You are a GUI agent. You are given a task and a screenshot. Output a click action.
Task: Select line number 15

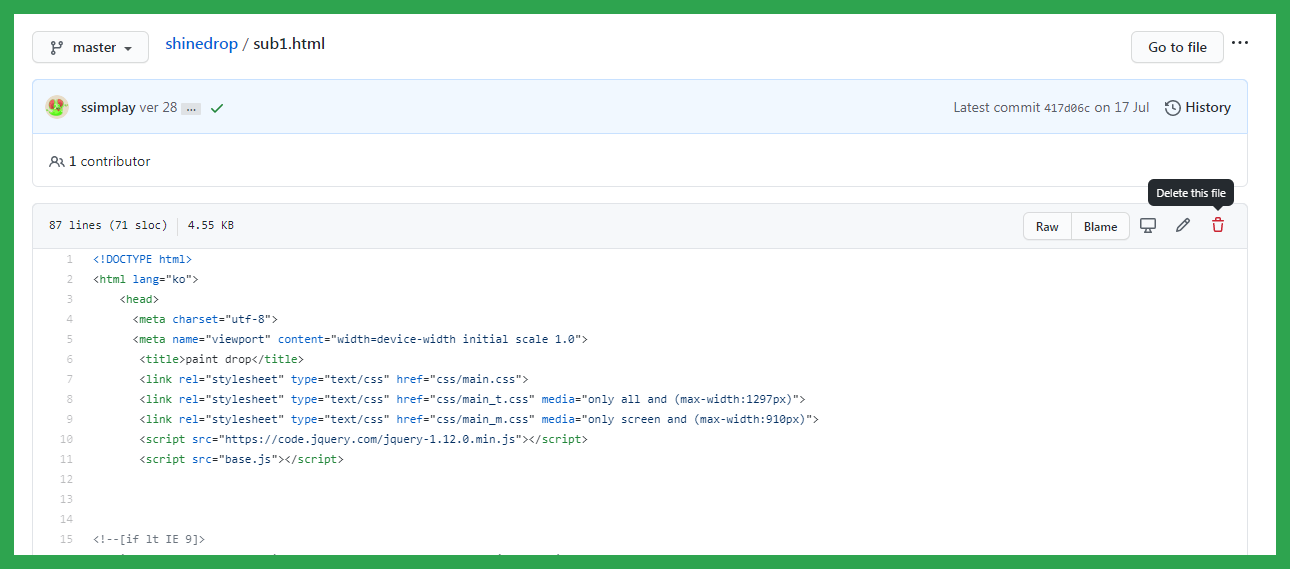point(66,539)
